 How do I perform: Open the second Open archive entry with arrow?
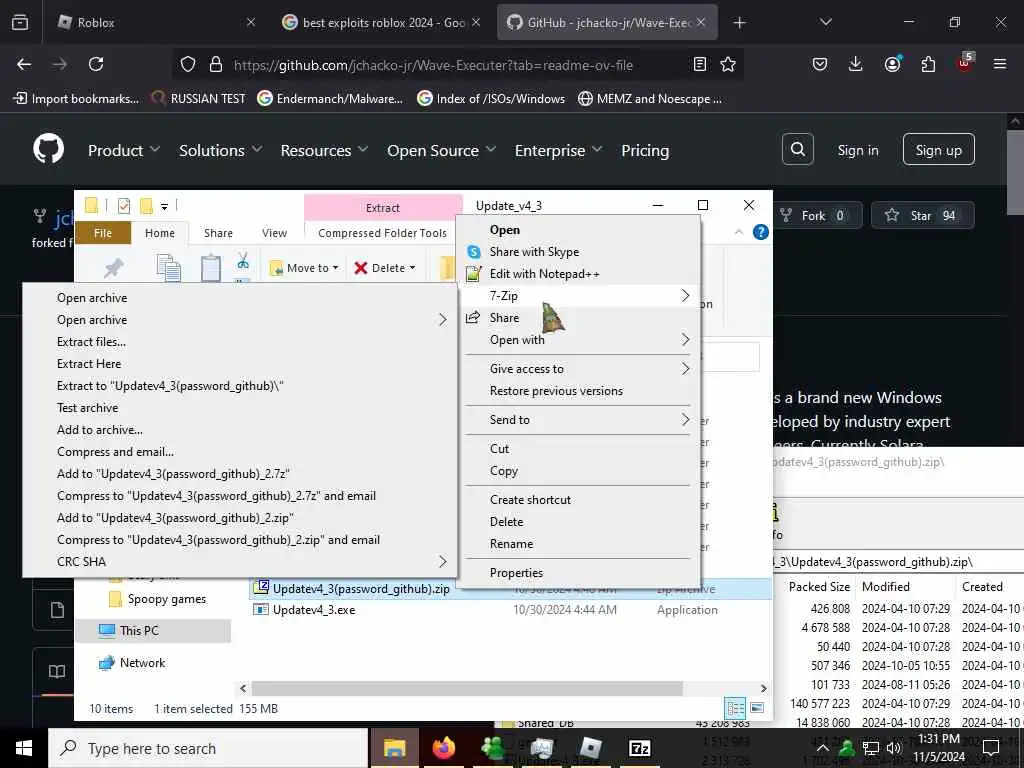point(240,320)
